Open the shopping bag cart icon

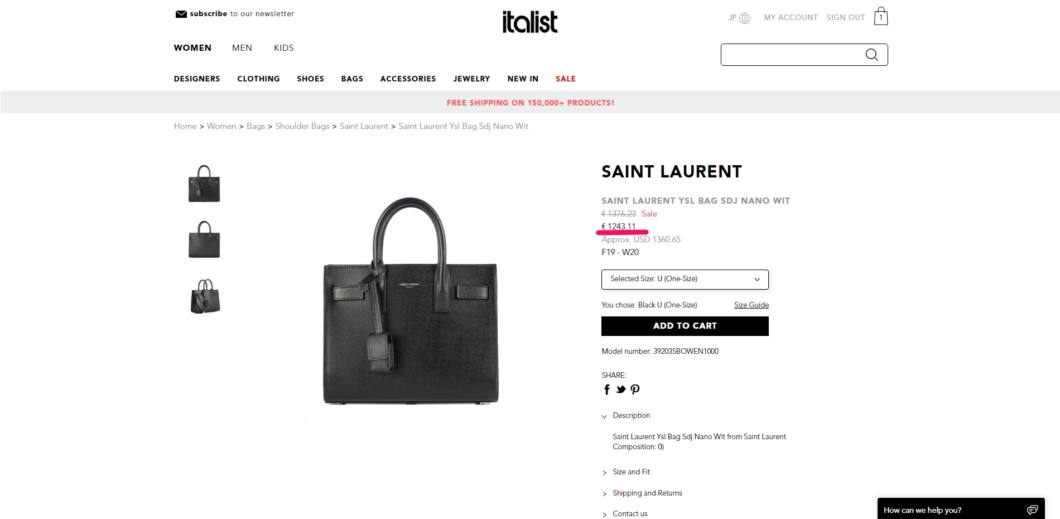click(880, 16)
